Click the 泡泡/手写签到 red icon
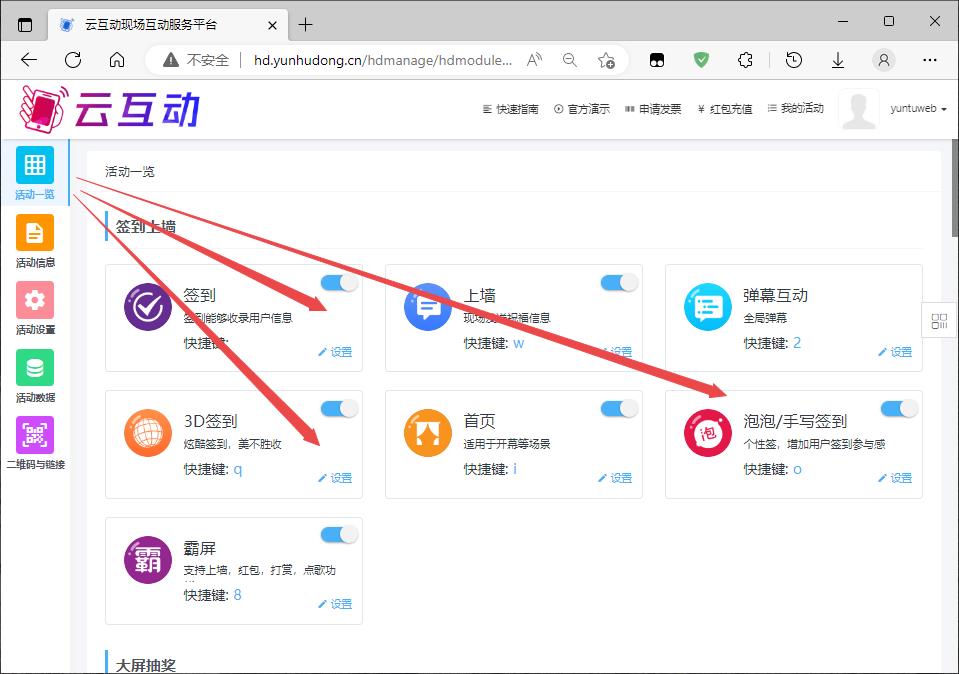Screen dimensions: 959x674 (x=708, y=433)
